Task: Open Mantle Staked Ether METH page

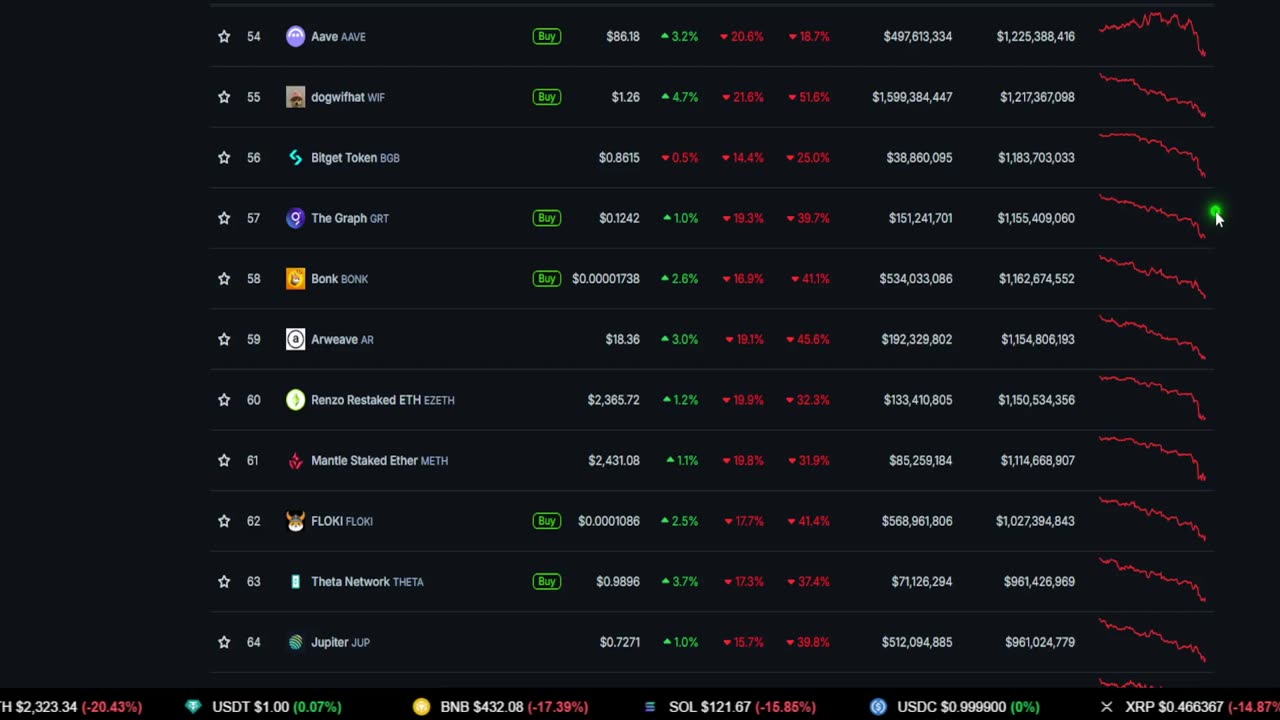Action: [379, 460]
